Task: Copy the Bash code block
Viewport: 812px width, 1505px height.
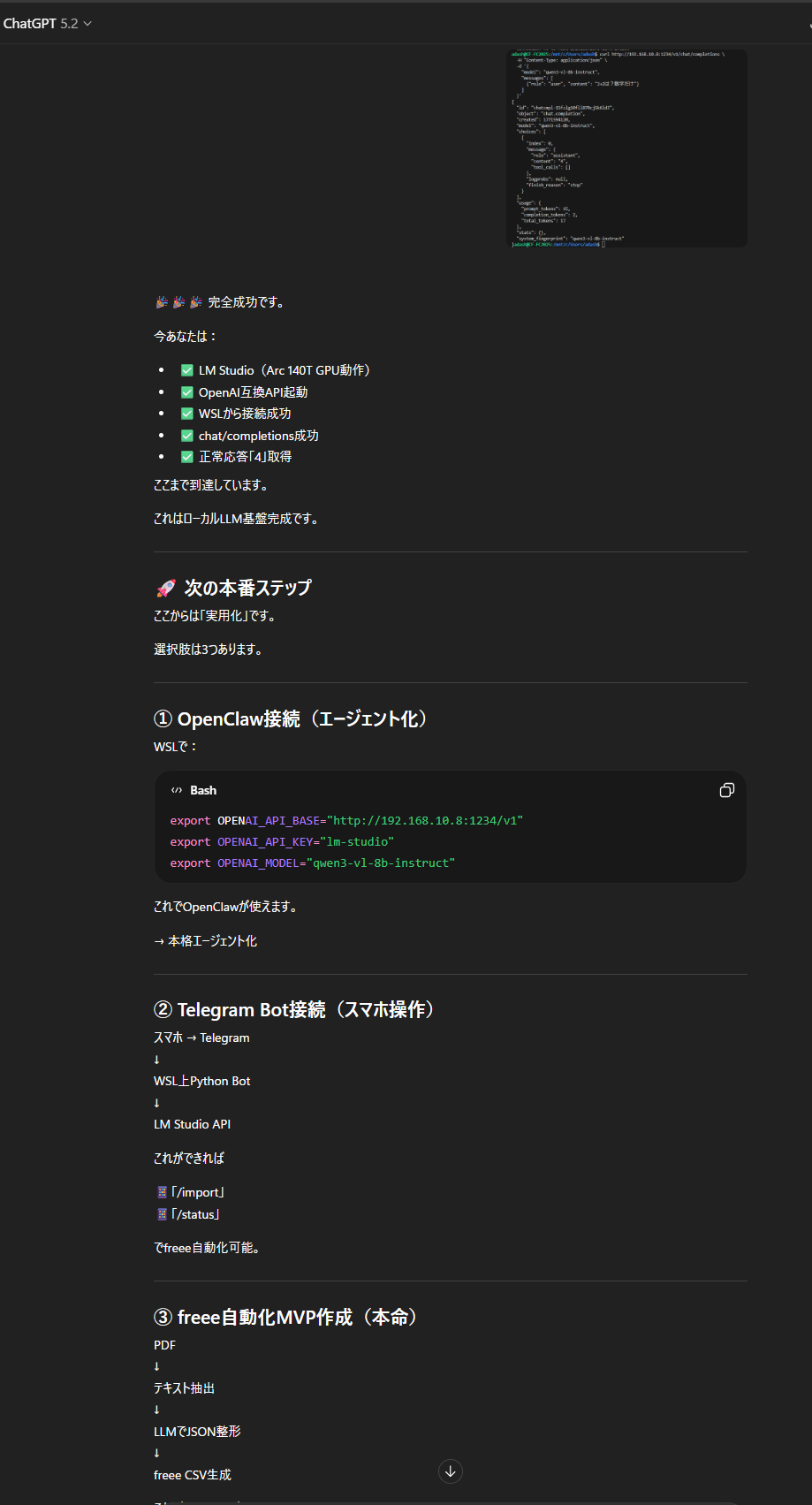Action: tap(726, 790)
